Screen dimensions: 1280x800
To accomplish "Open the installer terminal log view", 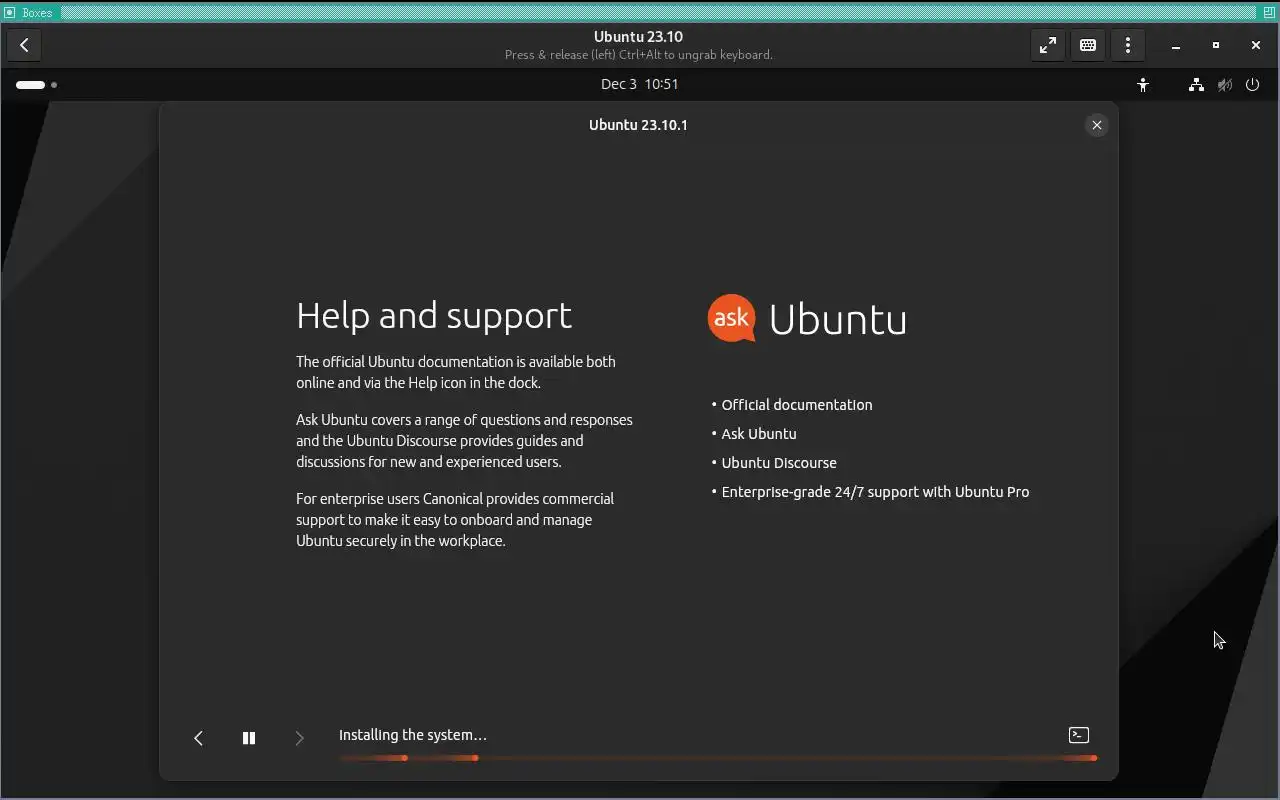I will pos(1078,735).
